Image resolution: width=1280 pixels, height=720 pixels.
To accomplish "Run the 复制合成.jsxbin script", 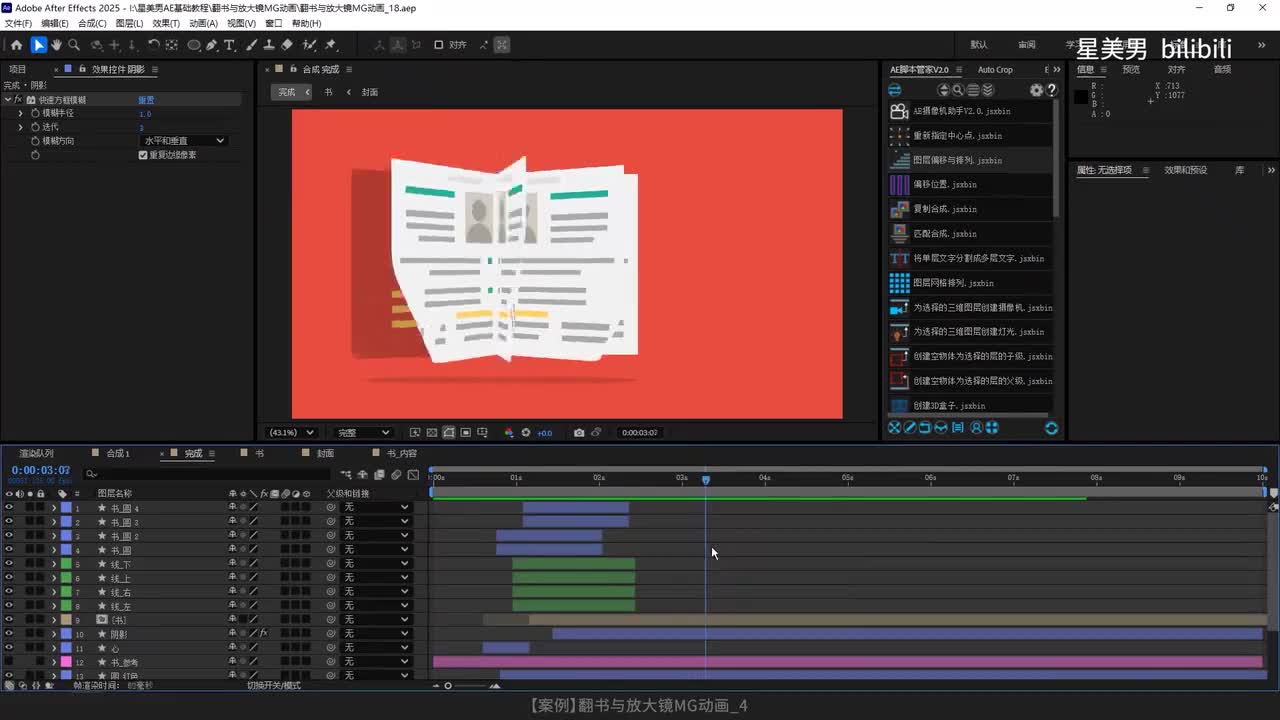I will pos(971,209).
